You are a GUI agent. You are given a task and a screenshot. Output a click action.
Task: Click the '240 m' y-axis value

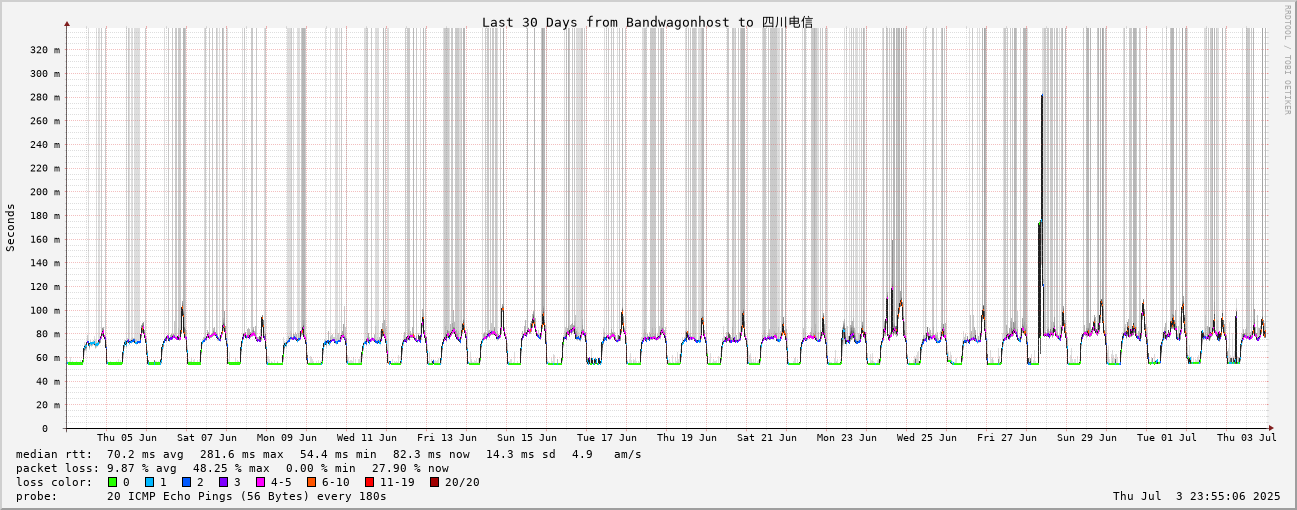click(44, 145)
